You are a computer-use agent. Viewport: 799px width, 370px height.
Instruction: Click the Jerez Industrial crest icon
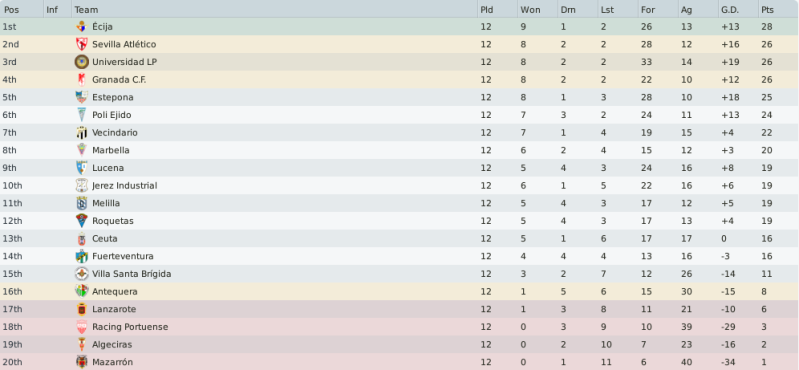pos(82,186)
